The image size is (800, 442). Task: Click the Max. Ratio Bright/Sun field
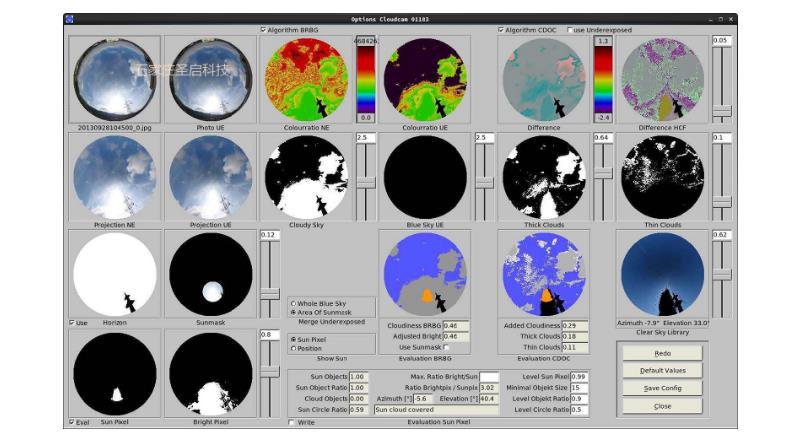click(489, 377)
